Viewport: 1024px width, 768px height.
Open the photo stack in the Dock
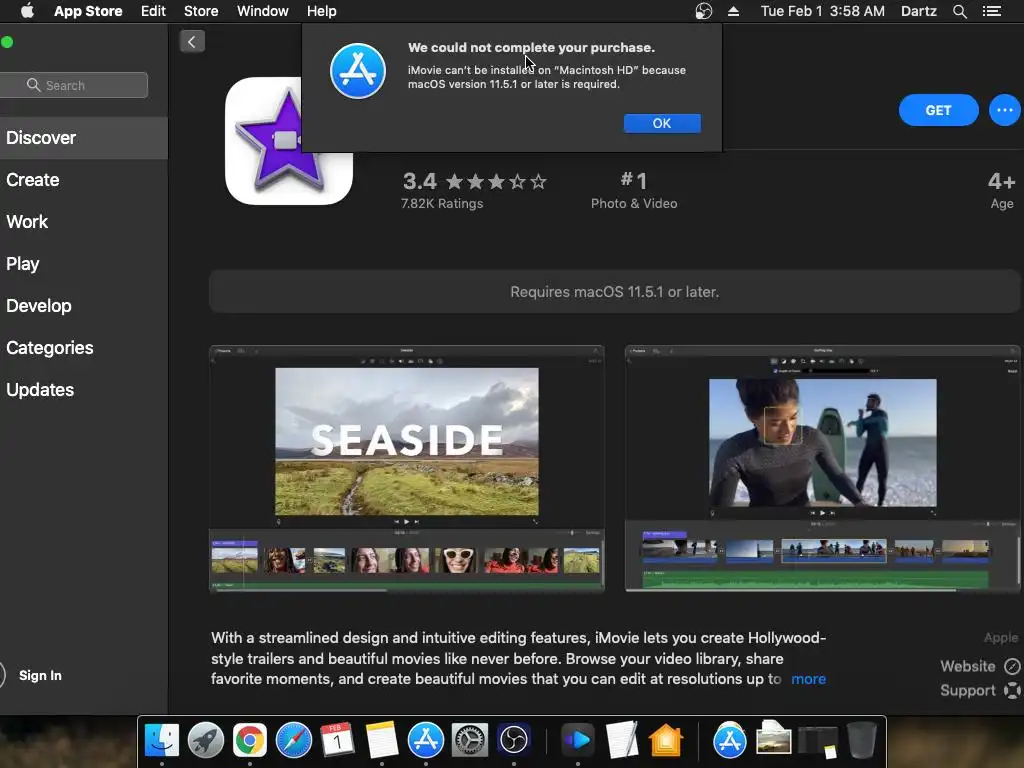click(x=774, y=739)
